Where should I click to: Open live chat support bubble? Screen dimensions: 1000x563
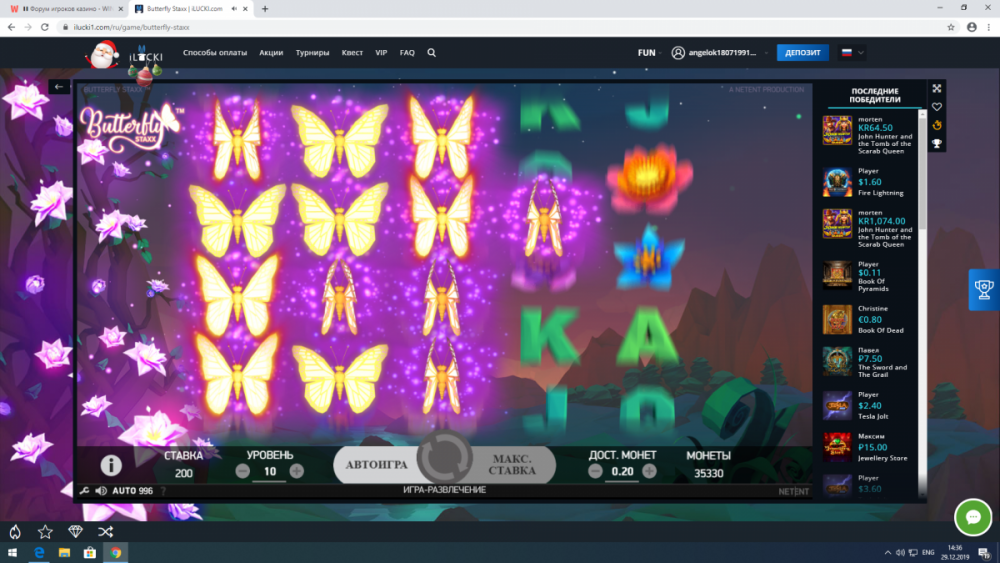point(973,517)
